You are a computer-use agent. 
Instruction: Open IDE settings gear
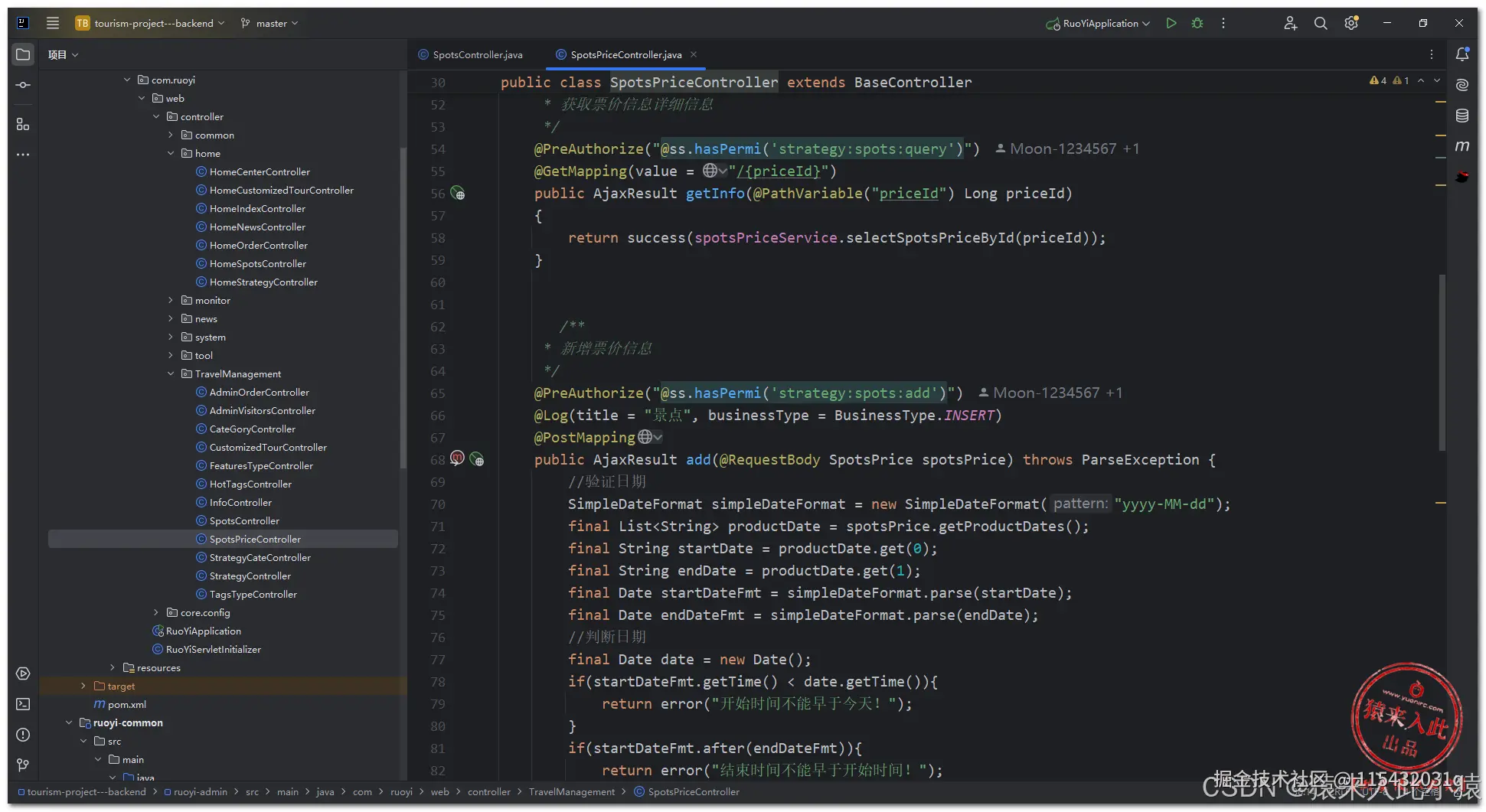click(1351, 23)
